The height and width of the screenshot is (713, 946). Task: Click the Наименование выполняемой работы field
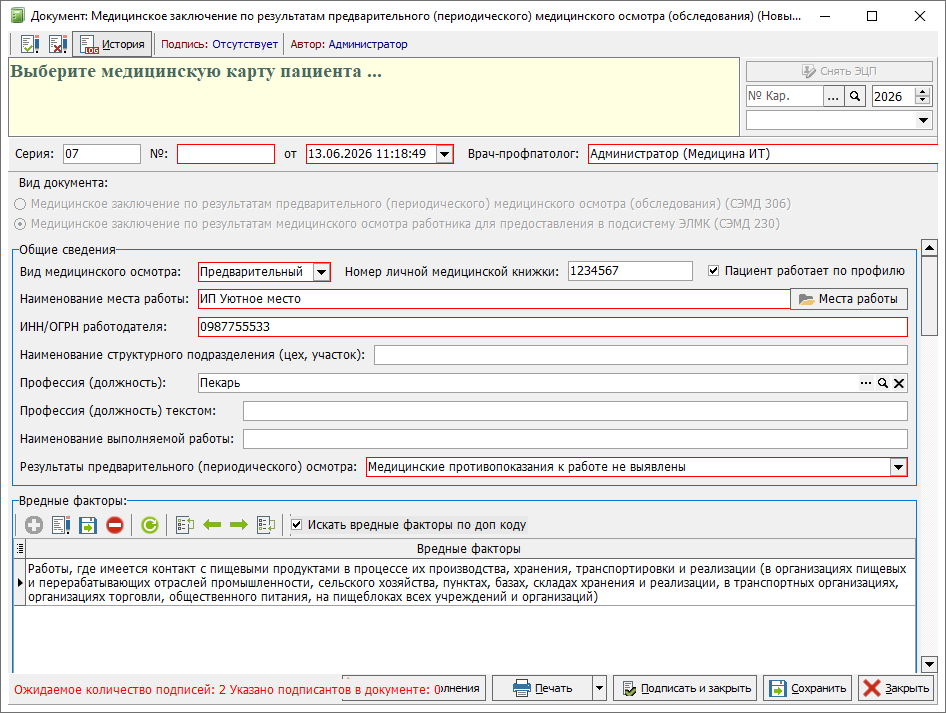(x=575, y=439)
